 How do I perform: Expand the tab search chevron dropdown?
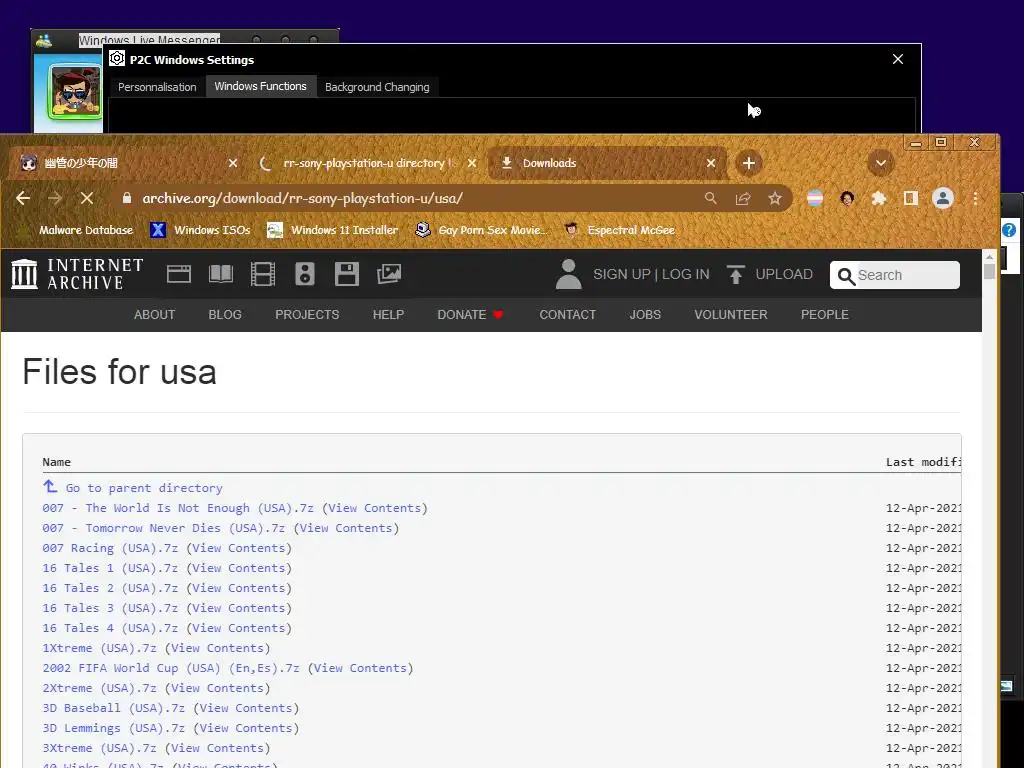pos(880,163)
